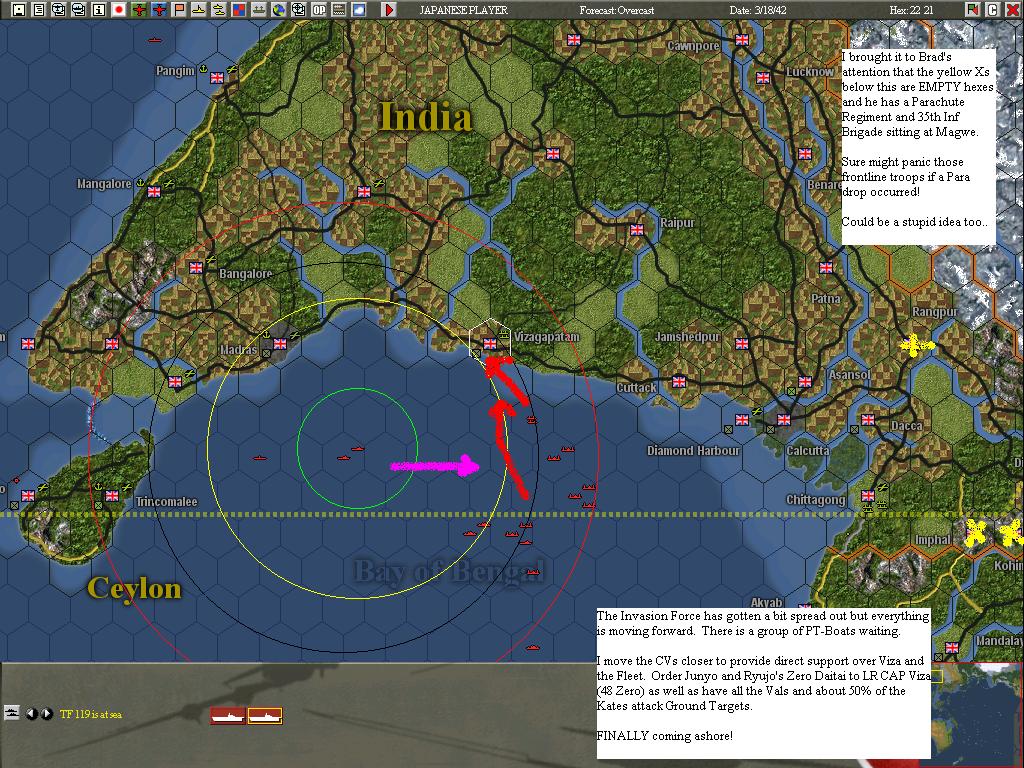Click the 'C' button in top bar
This screenshot has width=1024, height=768.
click(992, 10)
